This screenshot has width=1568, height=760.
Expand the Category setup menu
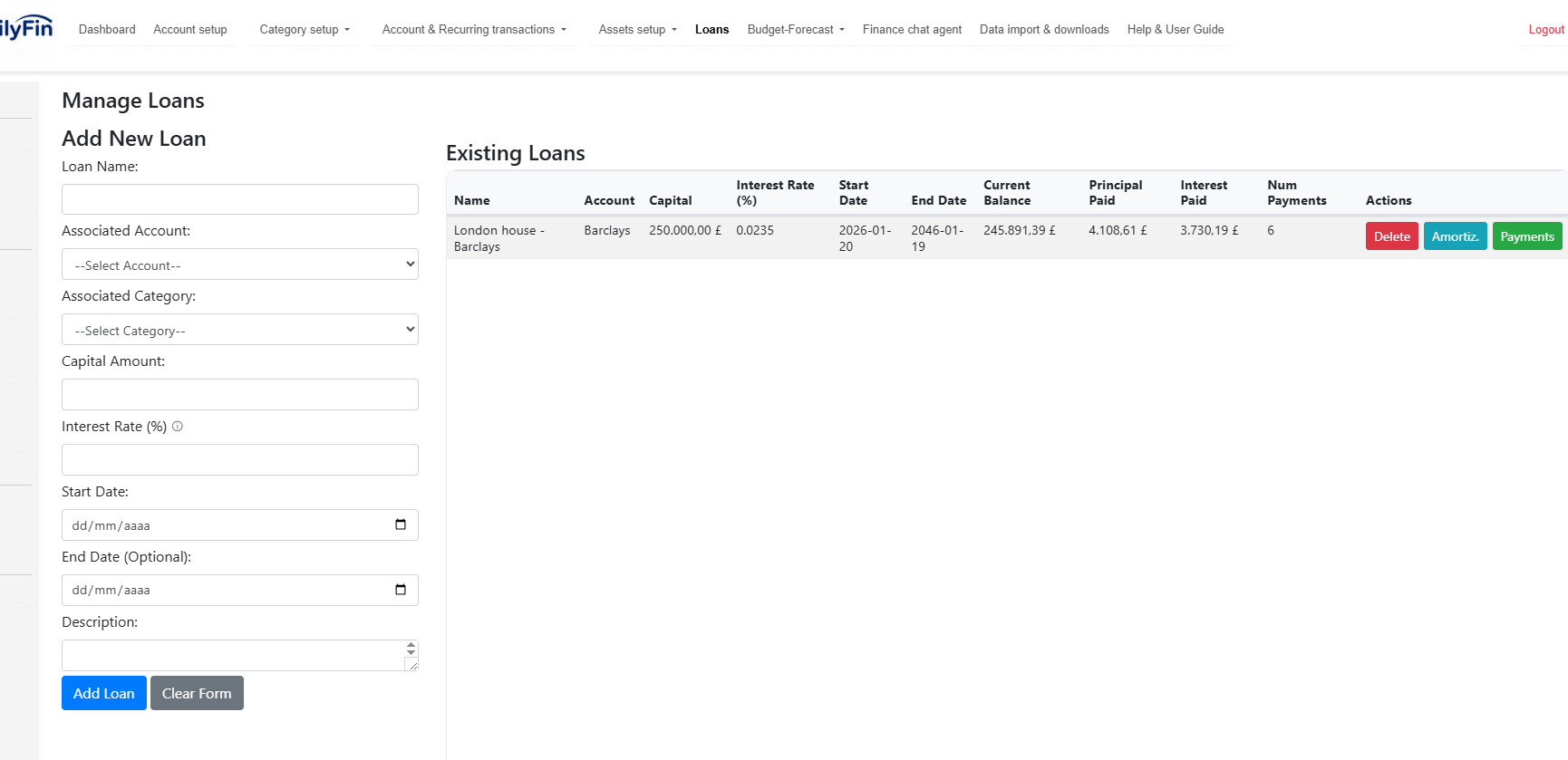(305, 30)
